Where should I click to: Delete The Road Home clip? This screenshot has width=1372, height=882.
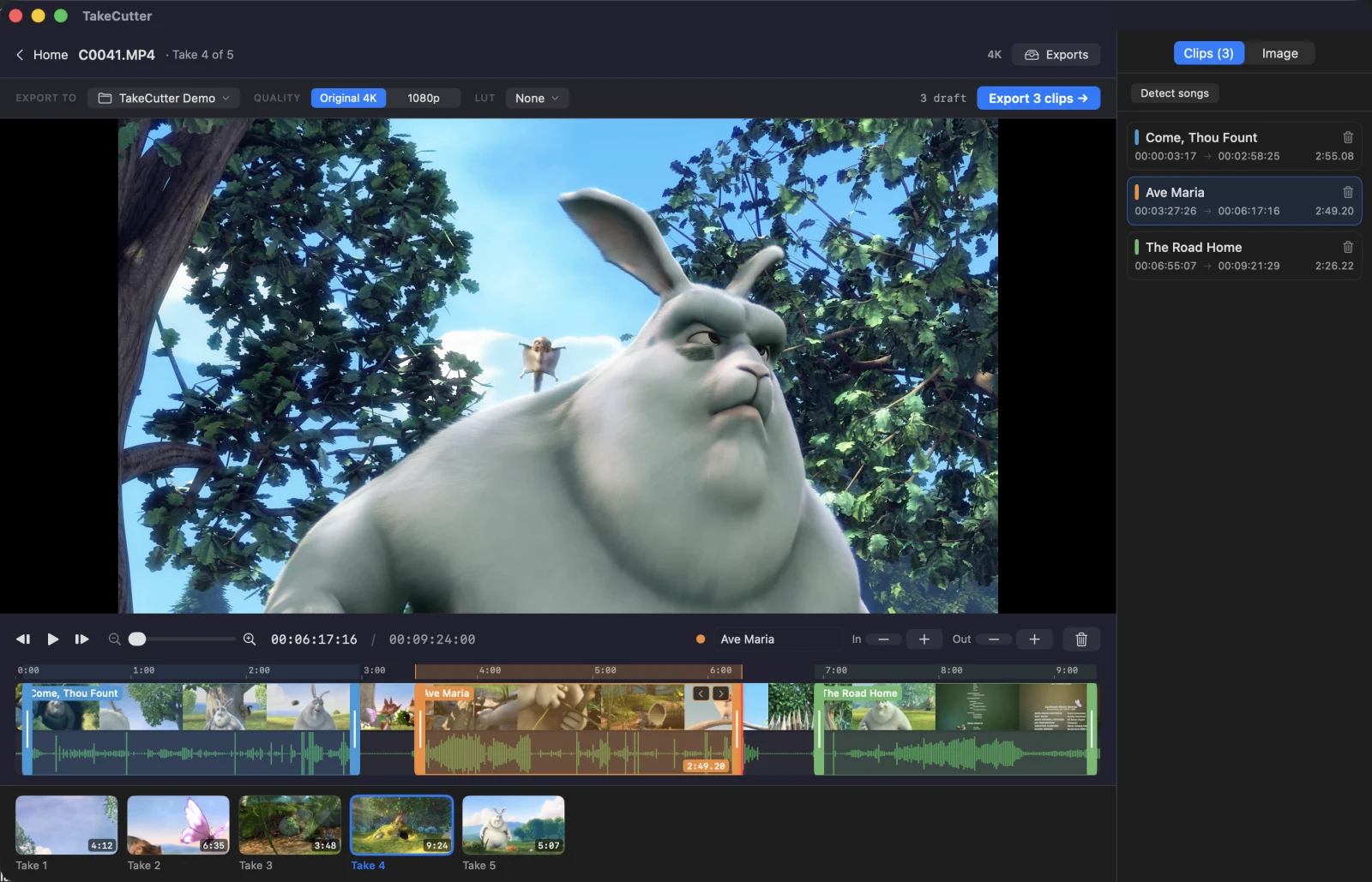(1347, 247)
